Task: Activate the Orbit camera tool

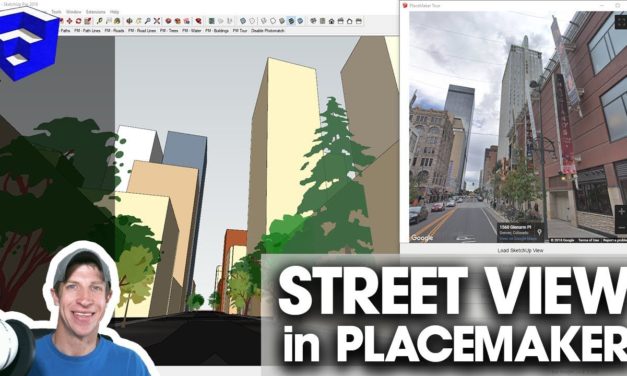Action: point(129,21)
